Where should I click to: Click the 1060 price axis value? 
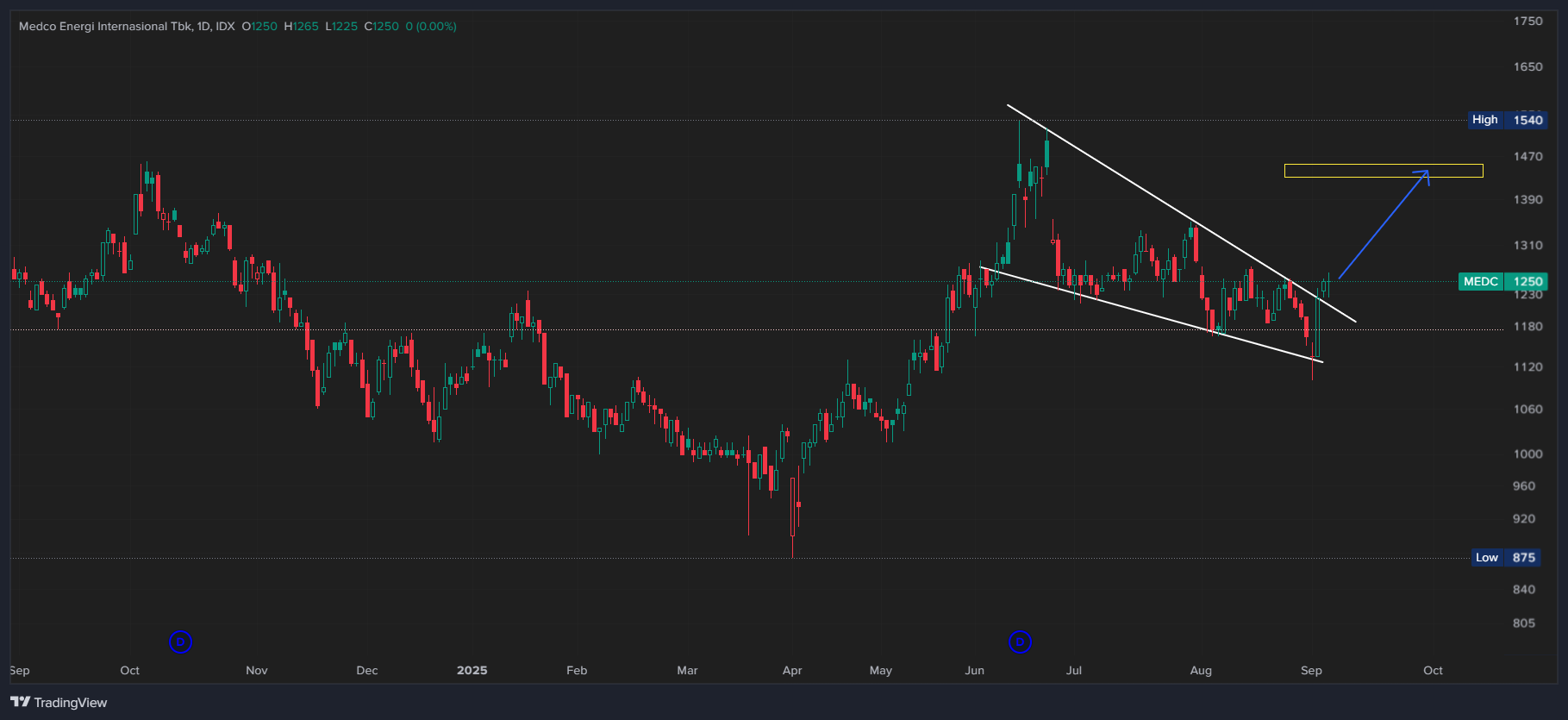[x=1528, y=409]
